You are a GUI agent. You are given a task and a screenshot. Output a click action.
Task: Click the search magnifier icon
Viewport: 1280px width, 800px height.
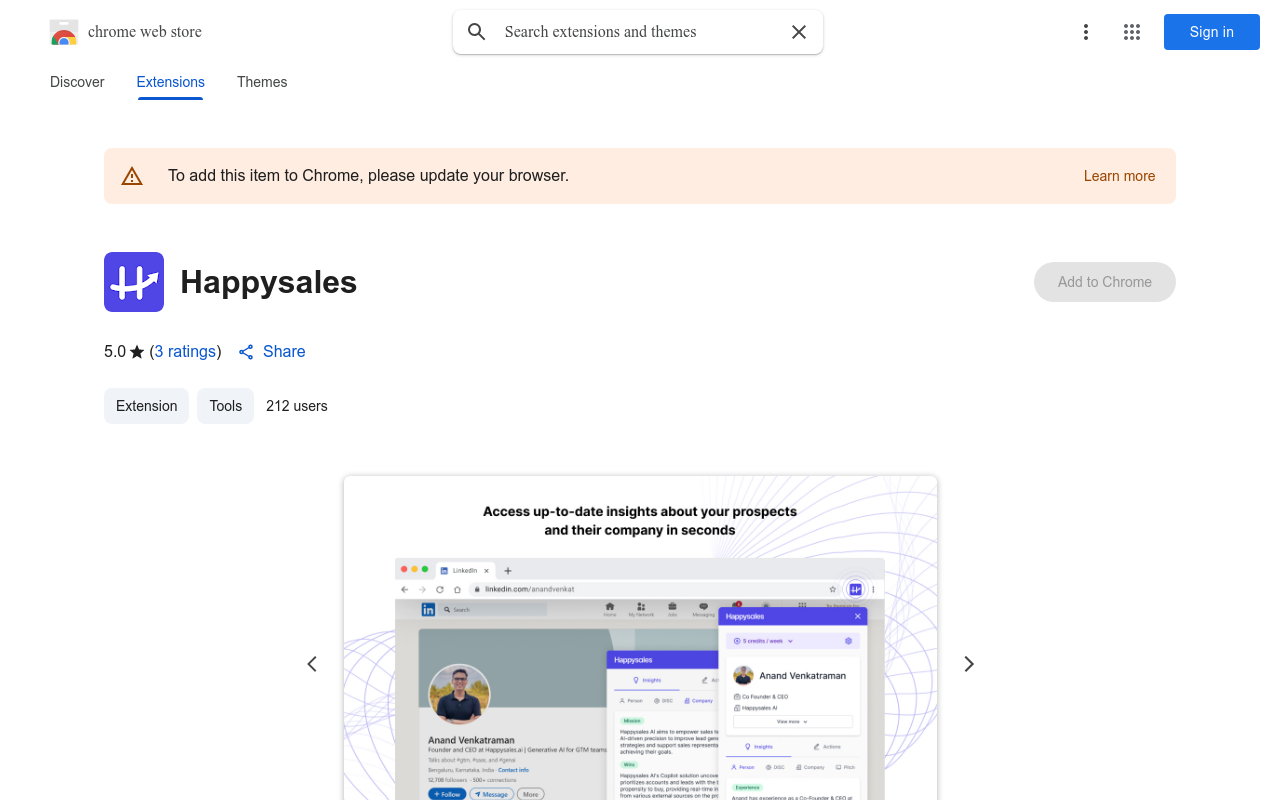pos(477,32)
